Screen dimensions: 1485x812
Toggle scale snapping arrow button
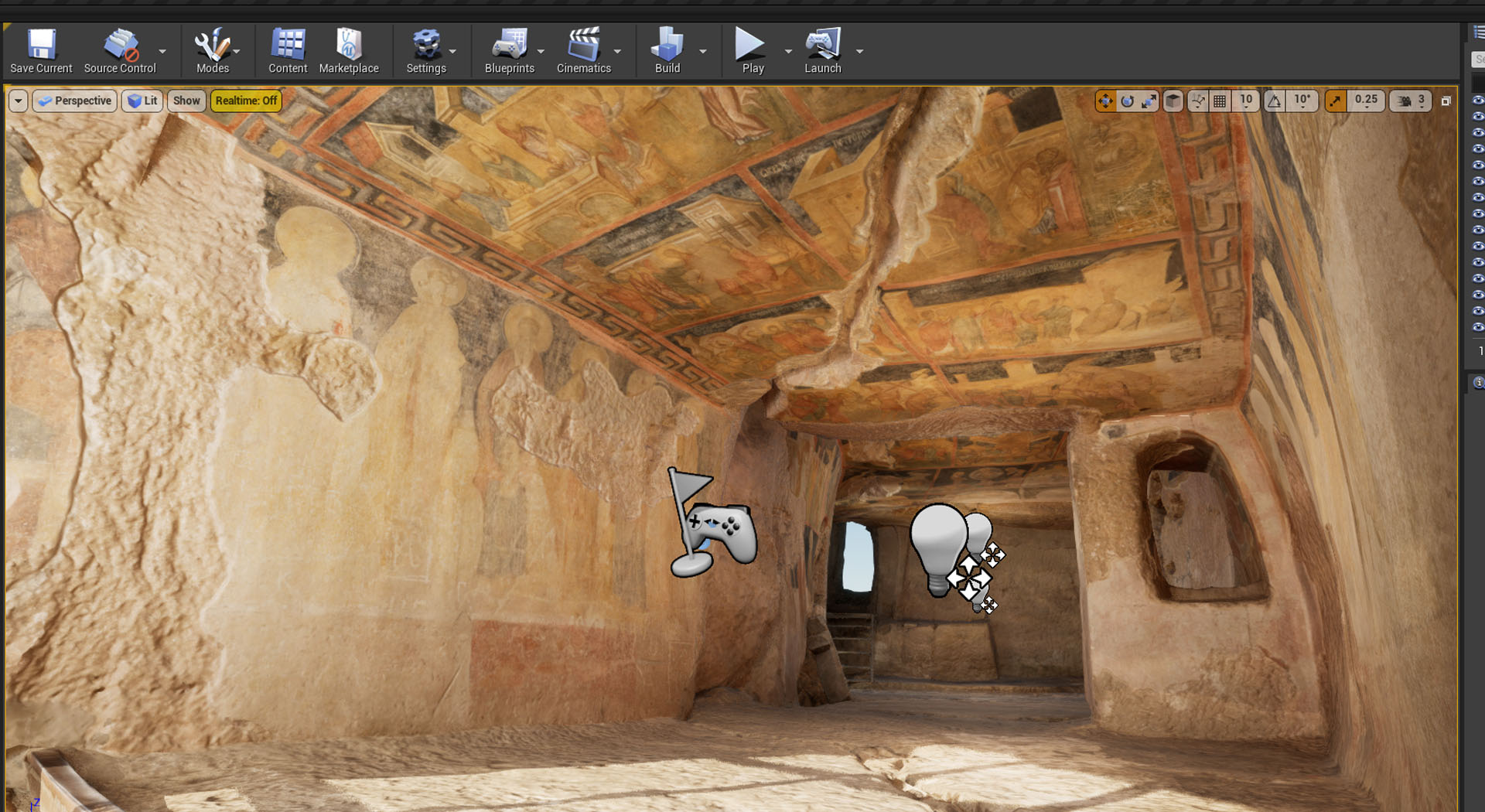tap(1336, 101)
